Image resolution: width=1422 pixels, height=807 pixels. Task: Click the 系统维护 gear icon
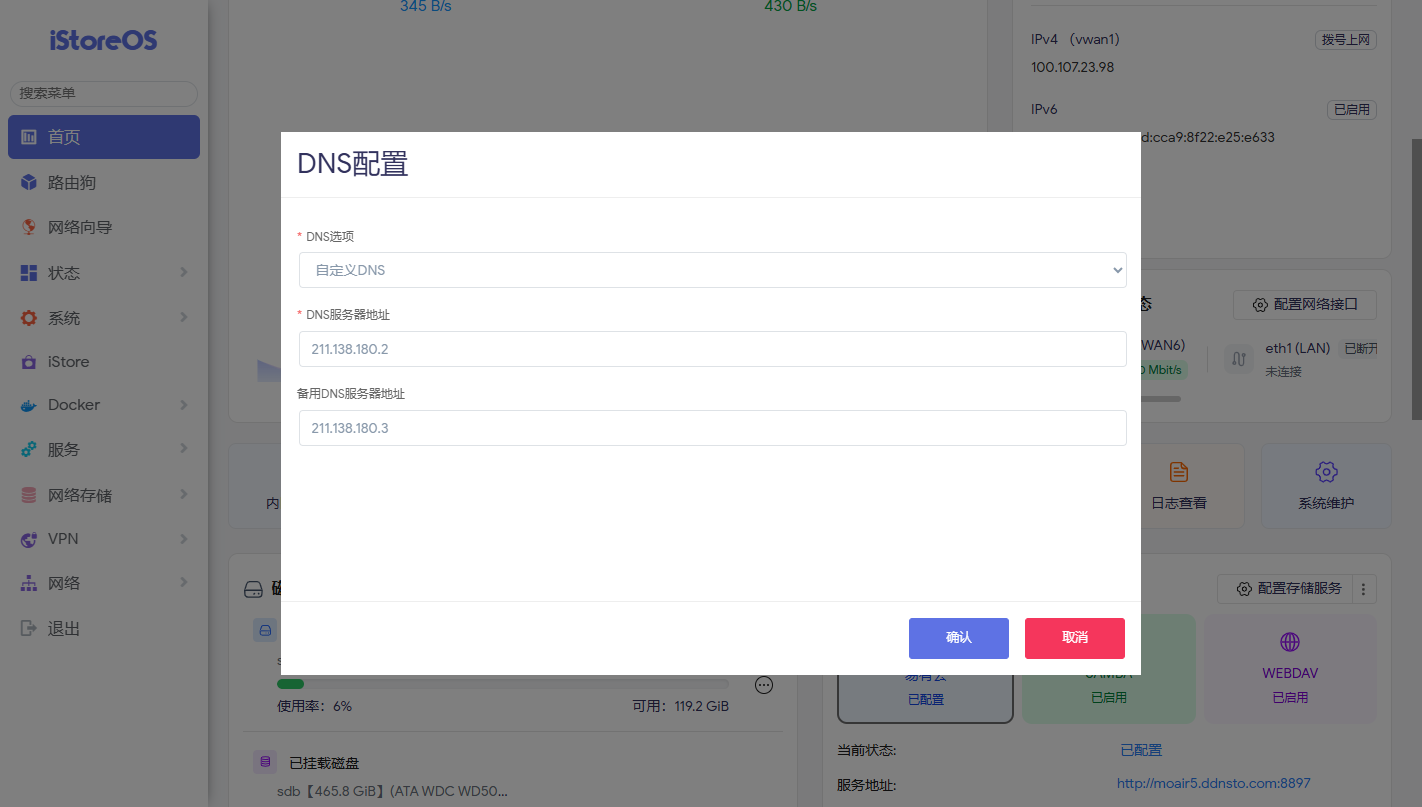pyautogui.click(x=1326, y=472)
